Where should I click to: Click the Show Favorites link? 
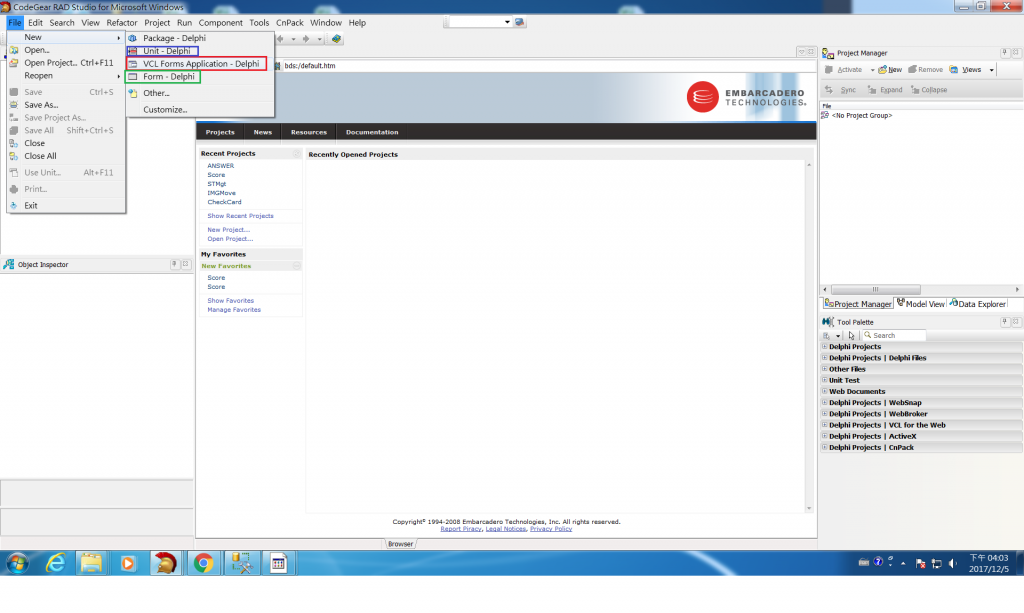click(231, 301)
